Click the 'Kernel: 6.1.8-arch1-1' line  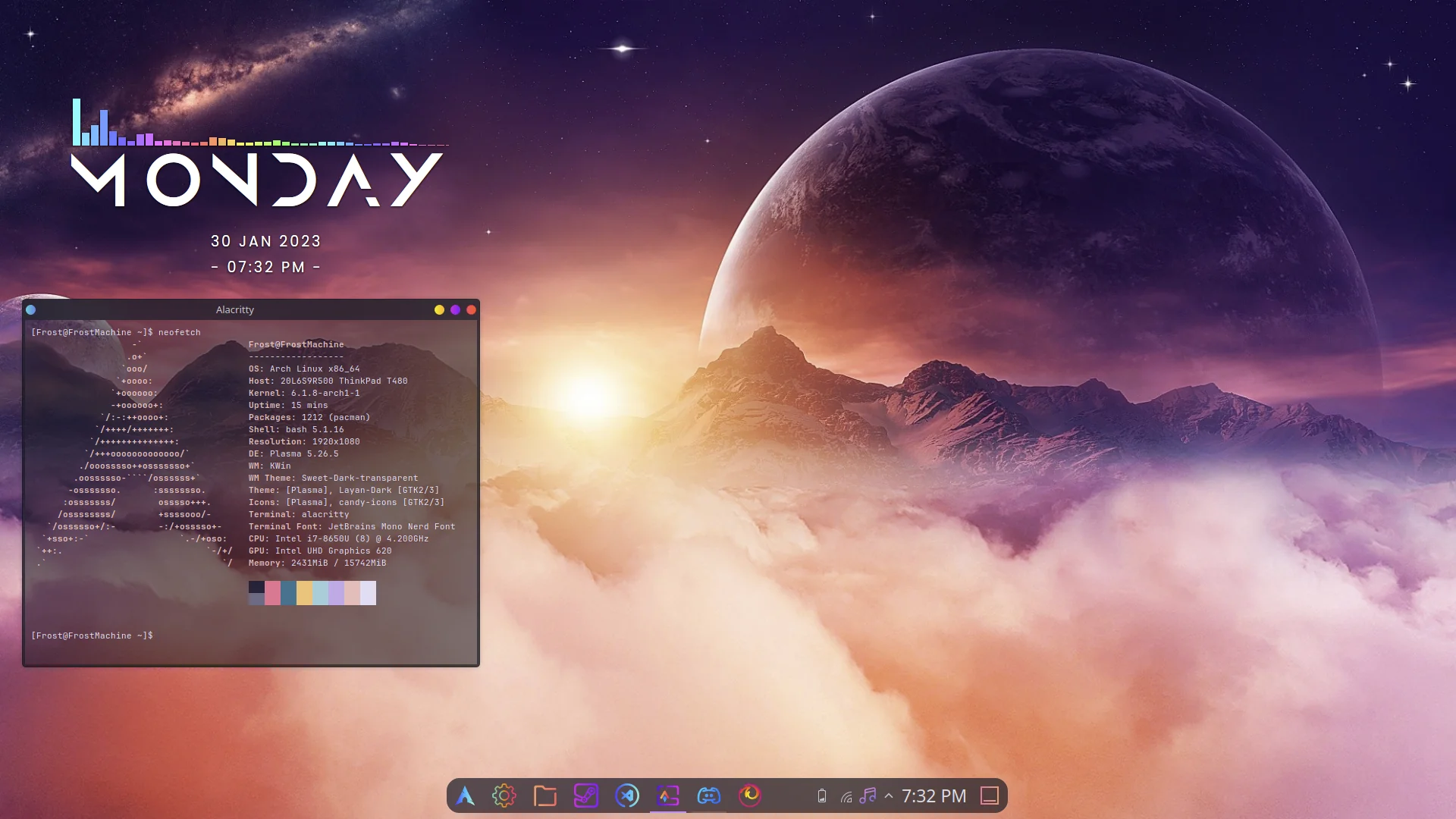tap(304, 393)
